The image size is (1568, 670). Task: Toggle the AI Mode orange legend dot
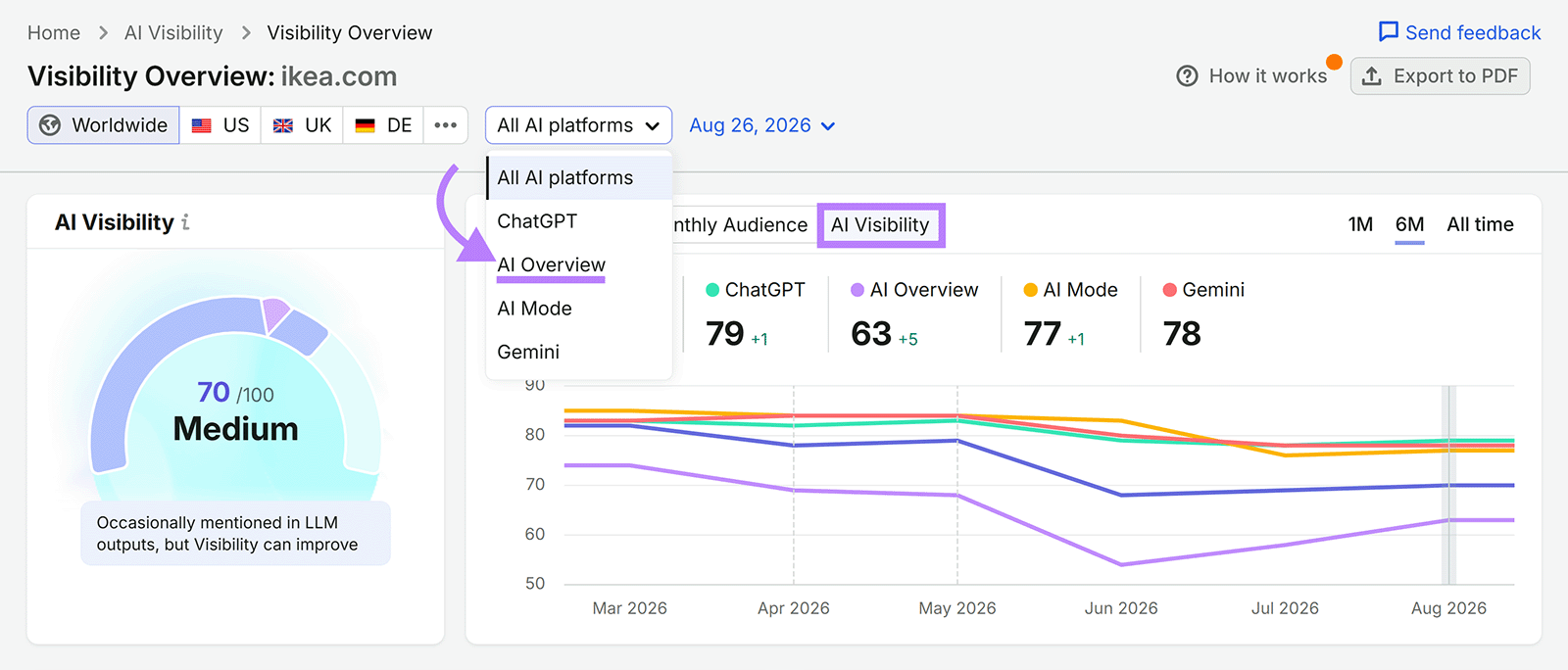click(x=1030, y=290)
